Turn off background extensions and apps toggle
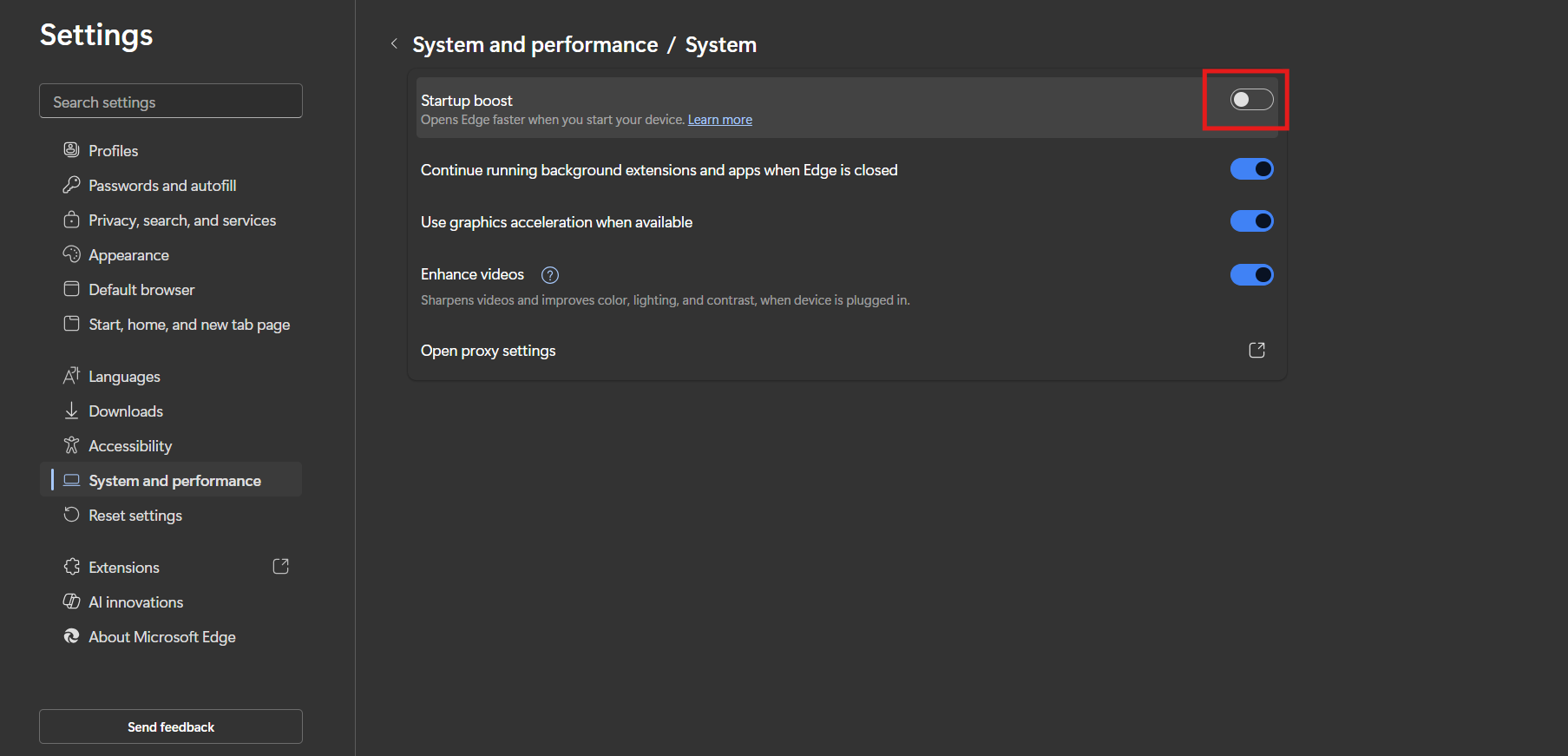The image size is (1568, 756). (1251, 169)
